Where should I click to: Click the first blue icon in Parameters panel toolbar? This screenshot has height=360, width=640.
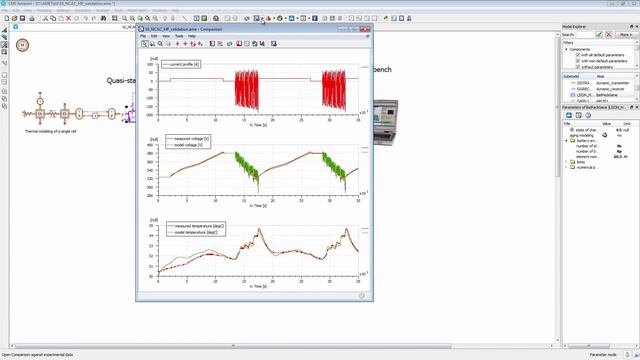(569, 116)
